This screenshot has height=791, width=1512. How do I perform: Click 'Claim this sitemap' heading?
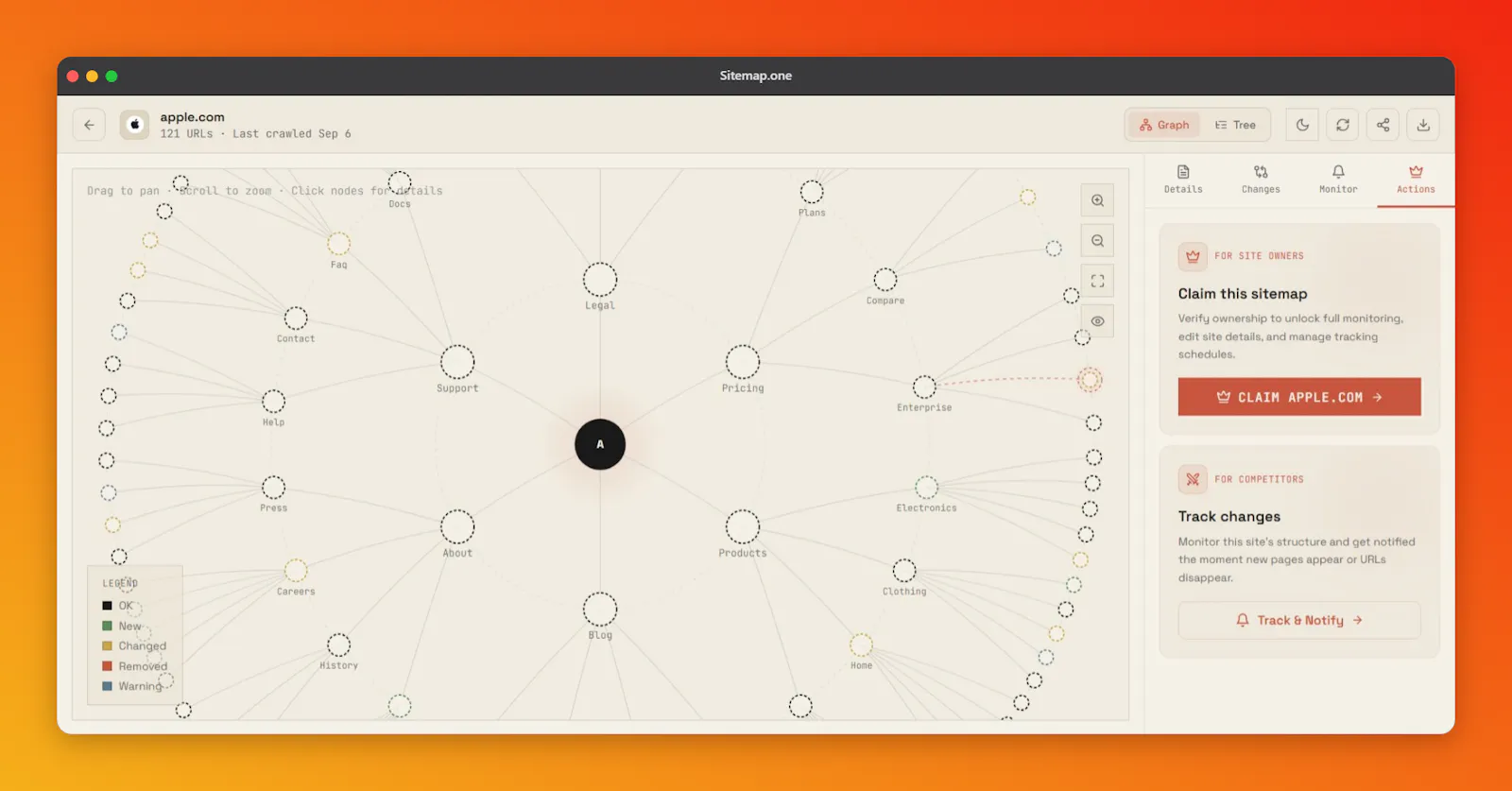pos(1243,294)
